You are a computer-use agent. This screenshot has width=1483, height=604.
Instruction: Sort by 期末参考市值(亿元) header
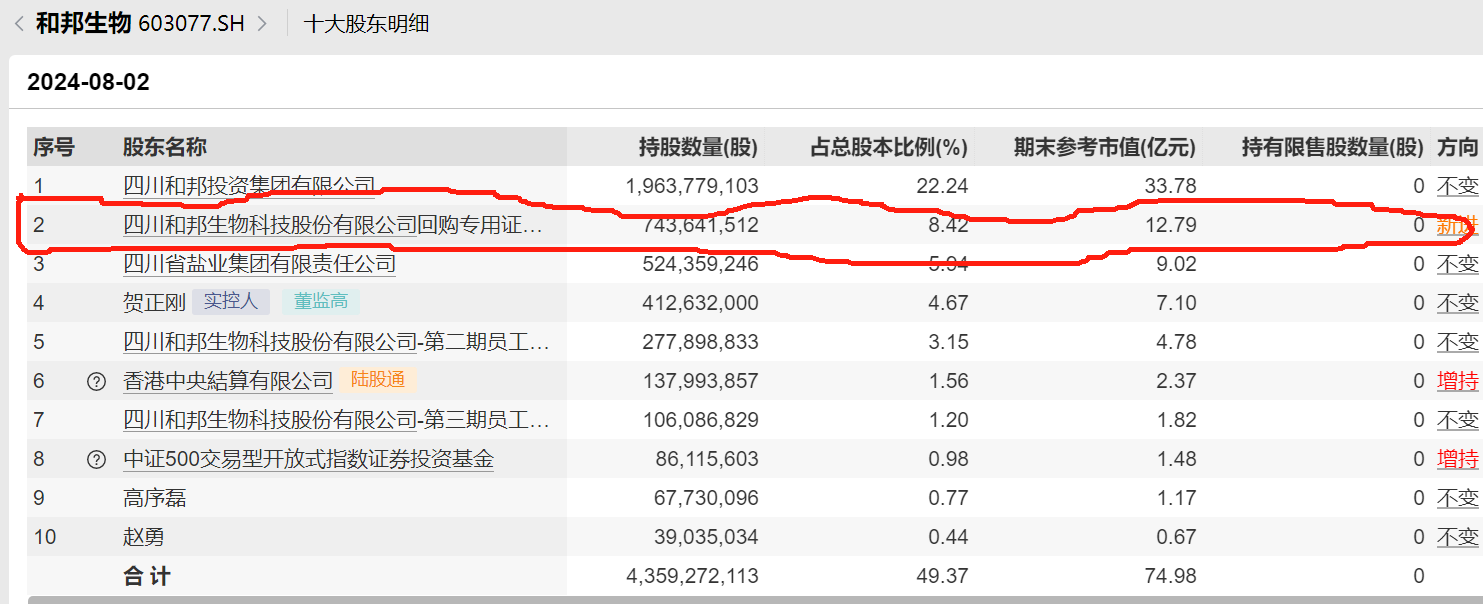1105,148
